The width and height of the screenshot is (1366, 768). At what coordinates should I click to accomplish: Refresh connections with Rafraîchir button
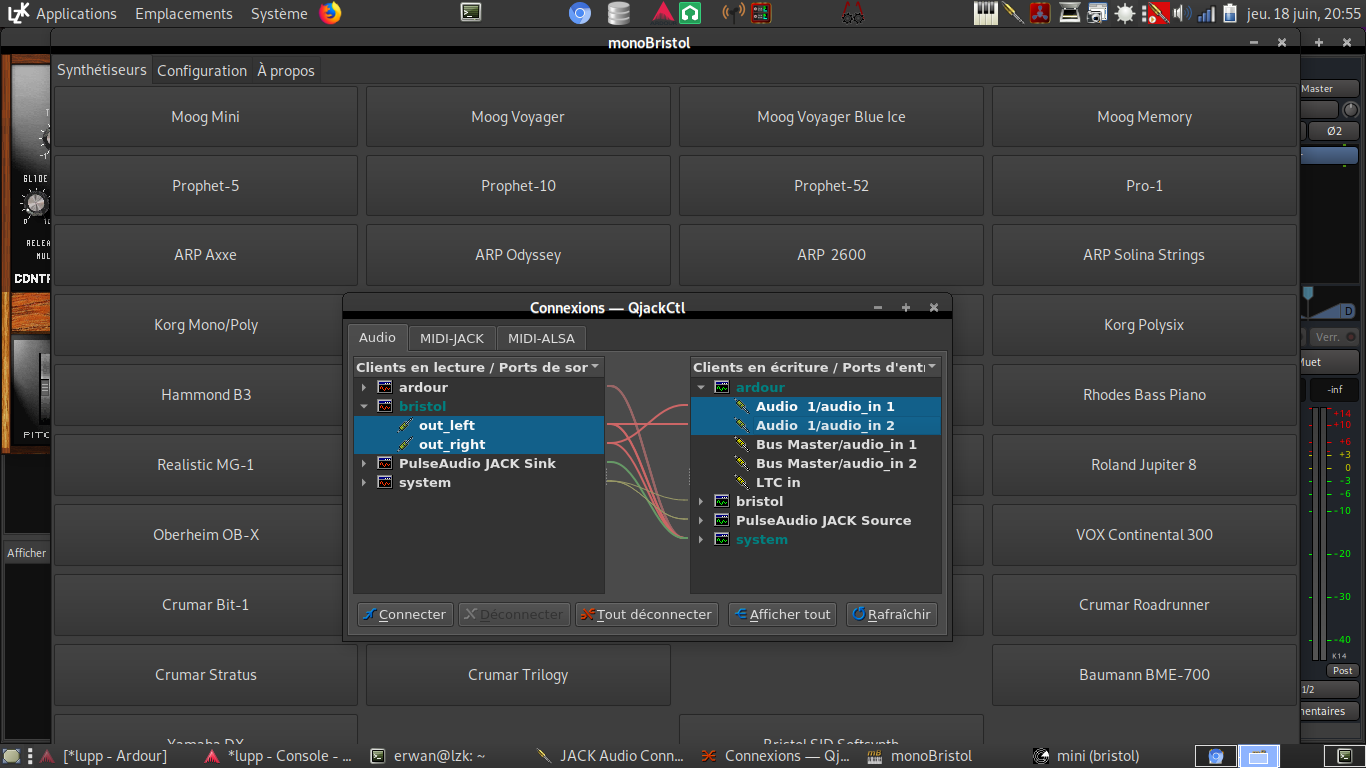pos(892,615)
